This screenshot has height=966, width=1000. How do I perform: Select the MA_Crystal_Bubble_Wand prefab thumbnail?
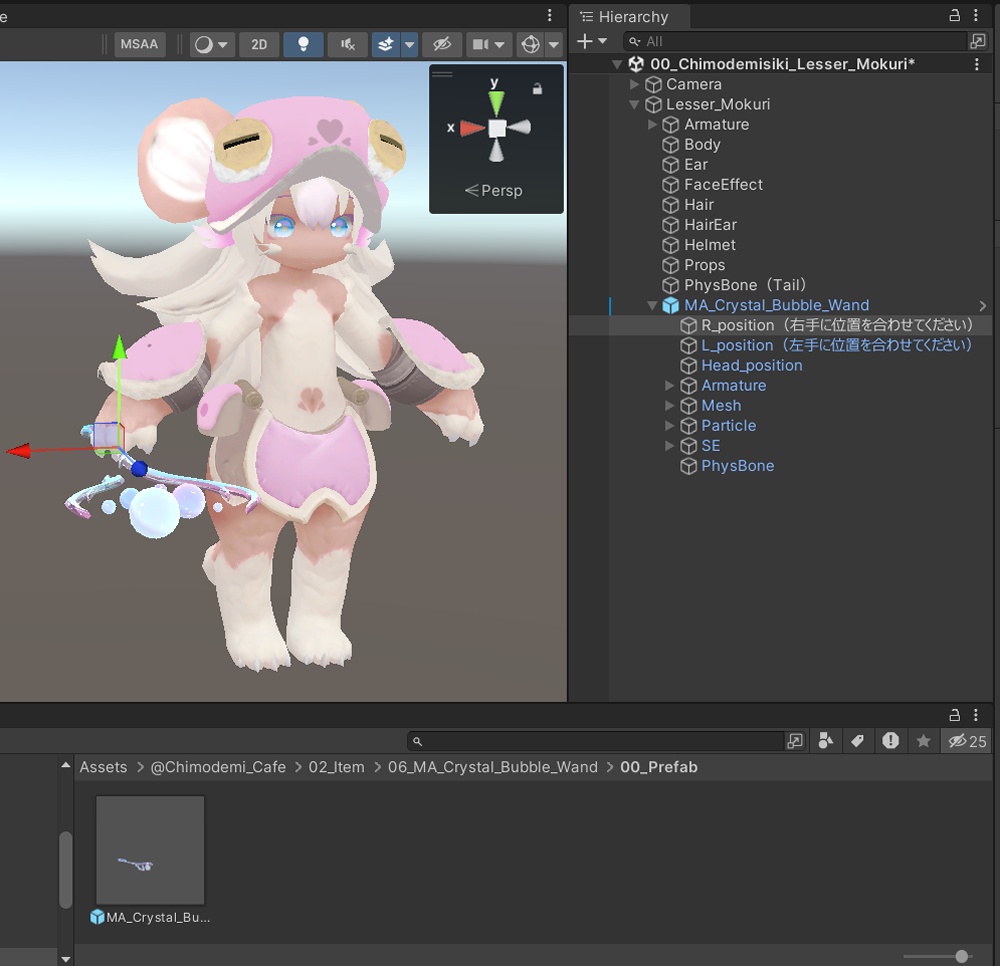click(148, 850)
